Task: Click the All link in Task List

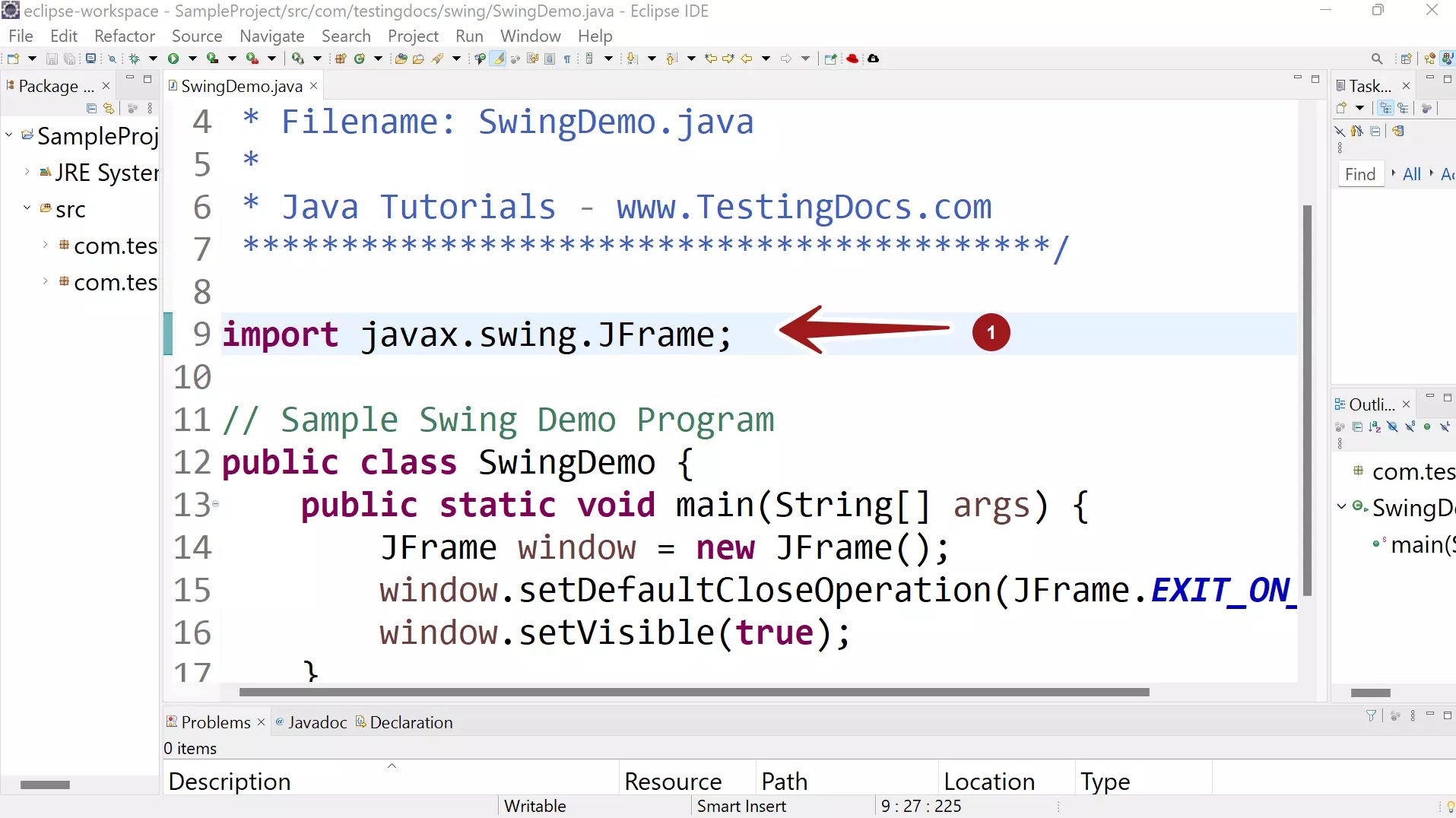Action: 1412,174
